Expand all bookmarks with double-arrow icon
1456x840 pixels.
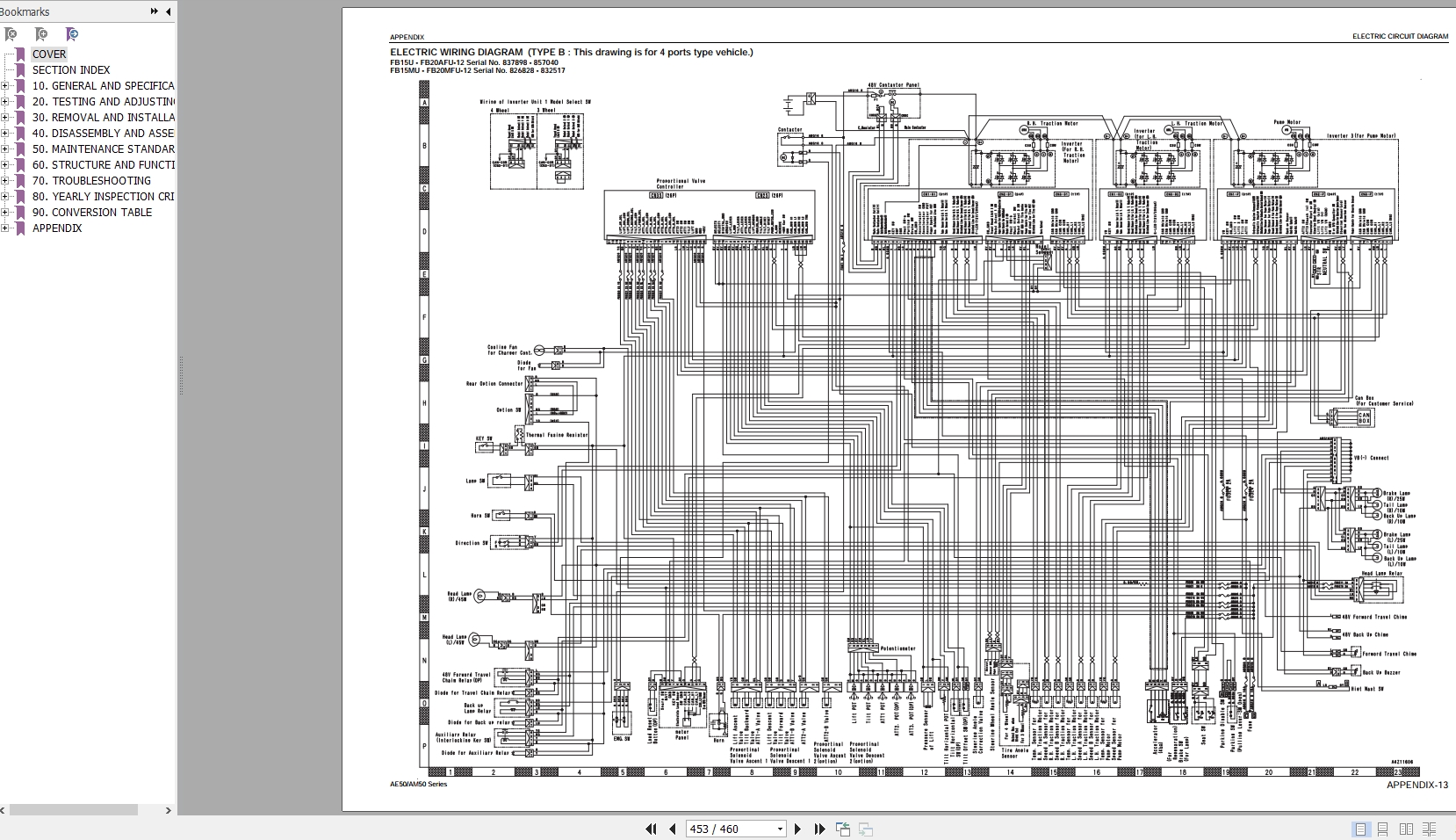point(155,11)
